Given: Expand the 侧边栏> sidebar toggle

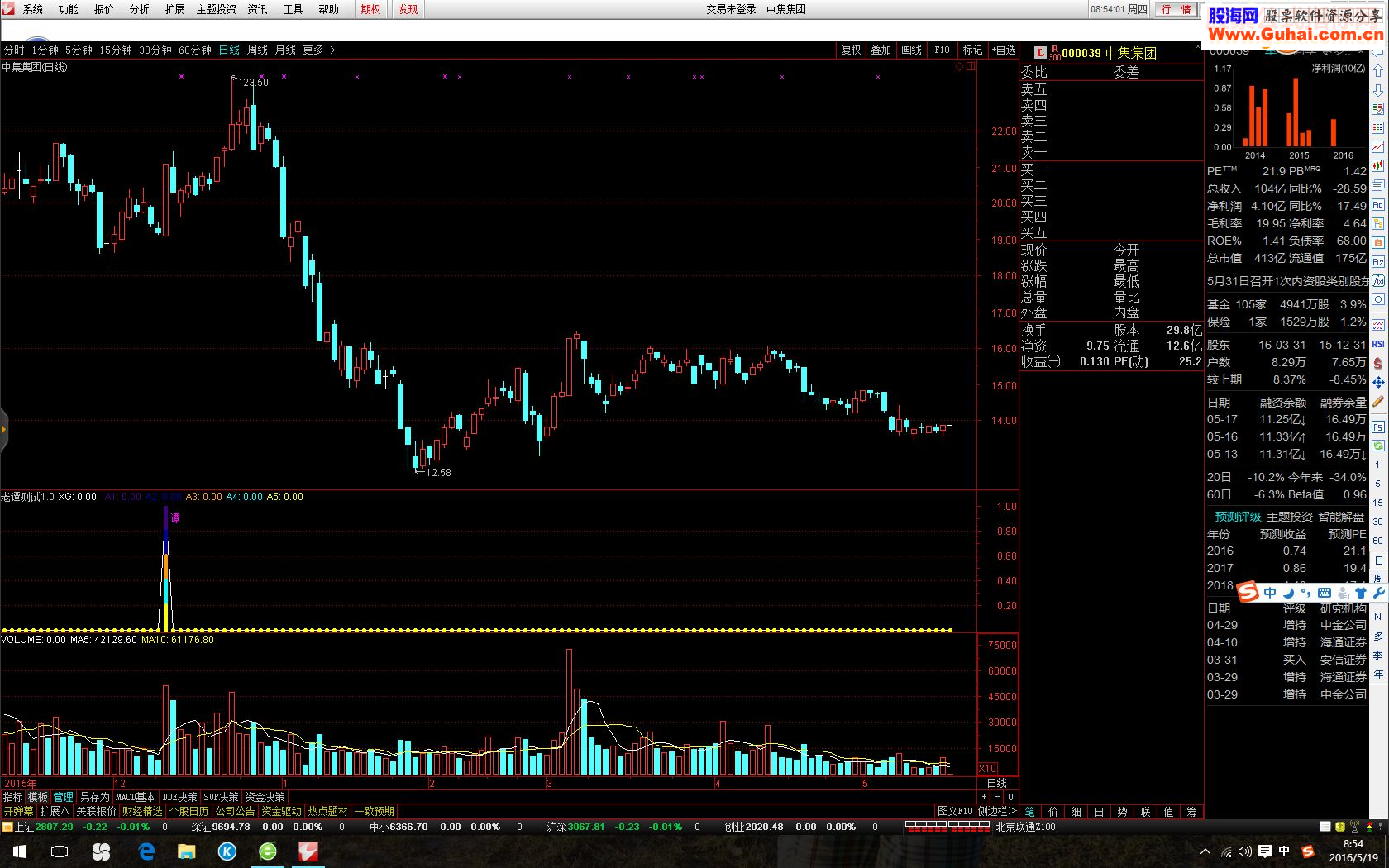Looking at the screenshot, I should tap(996, 811).
